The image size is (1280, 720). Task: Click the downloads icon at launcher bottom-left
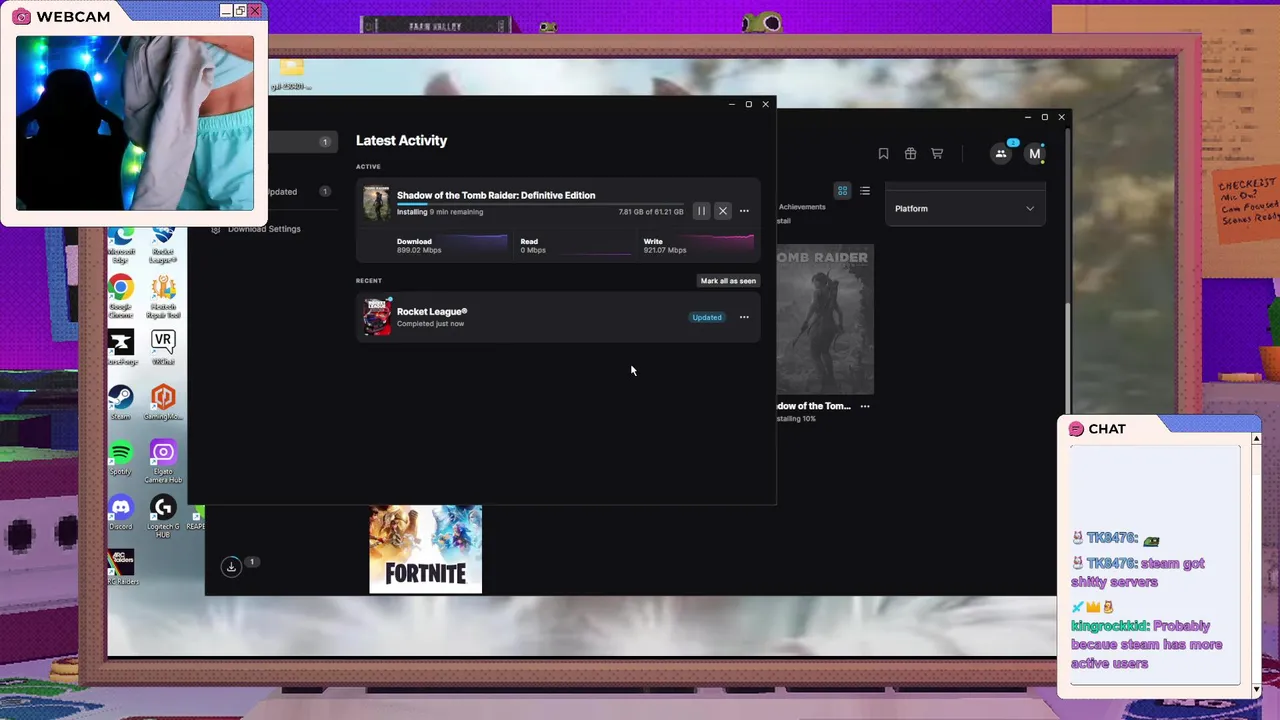pos(231,566)
